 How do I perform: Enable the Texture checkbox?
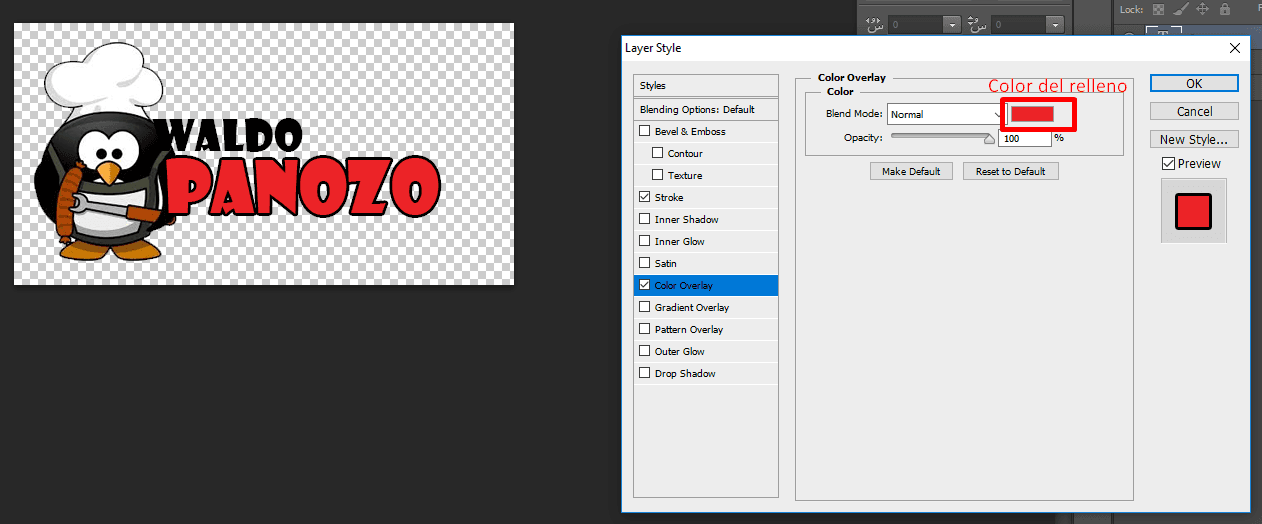(657, 175)
